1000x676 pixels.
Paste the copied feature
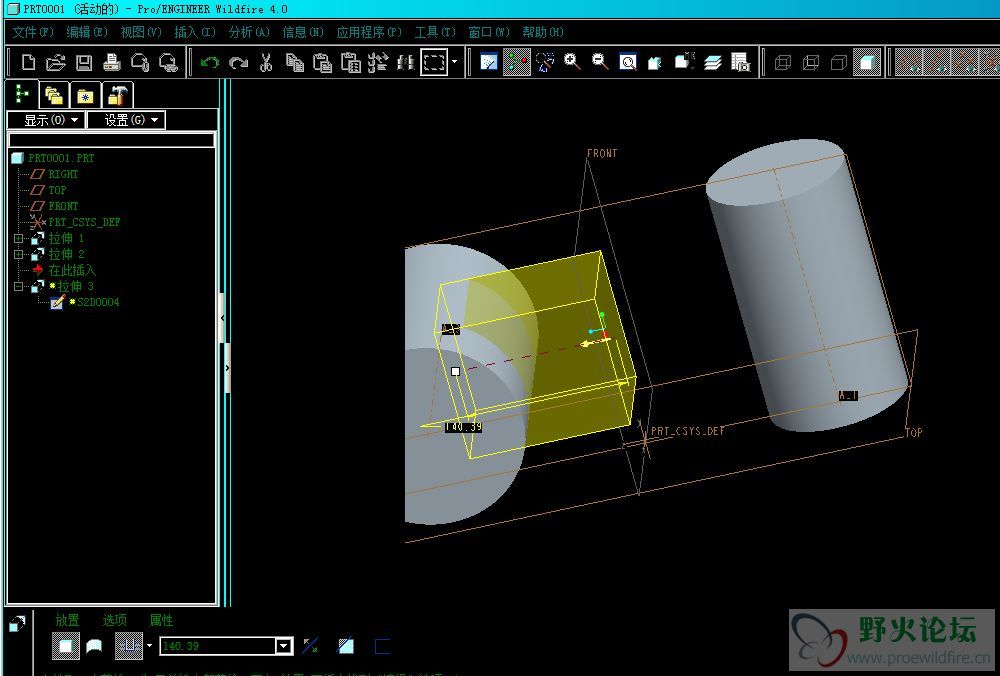coord(322,62)
